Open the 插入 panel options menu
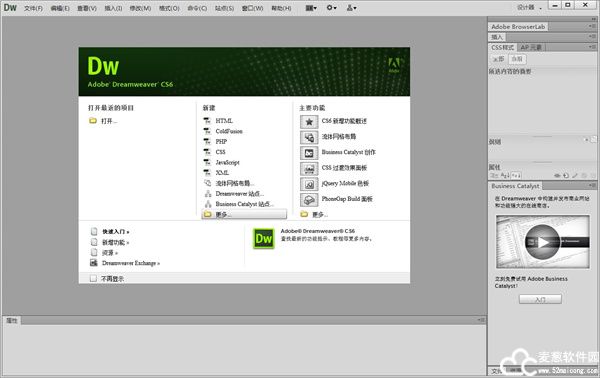600x378 pixels. coord(592,36)
